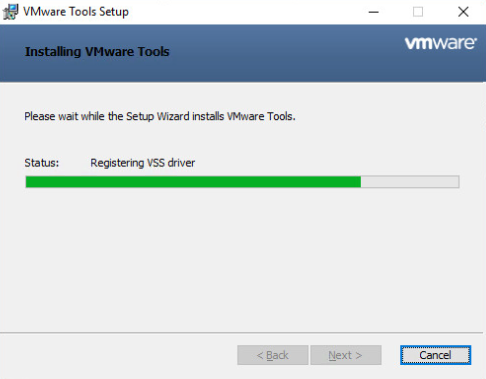Close the VMware Tools Setup window

pos(463,12)
